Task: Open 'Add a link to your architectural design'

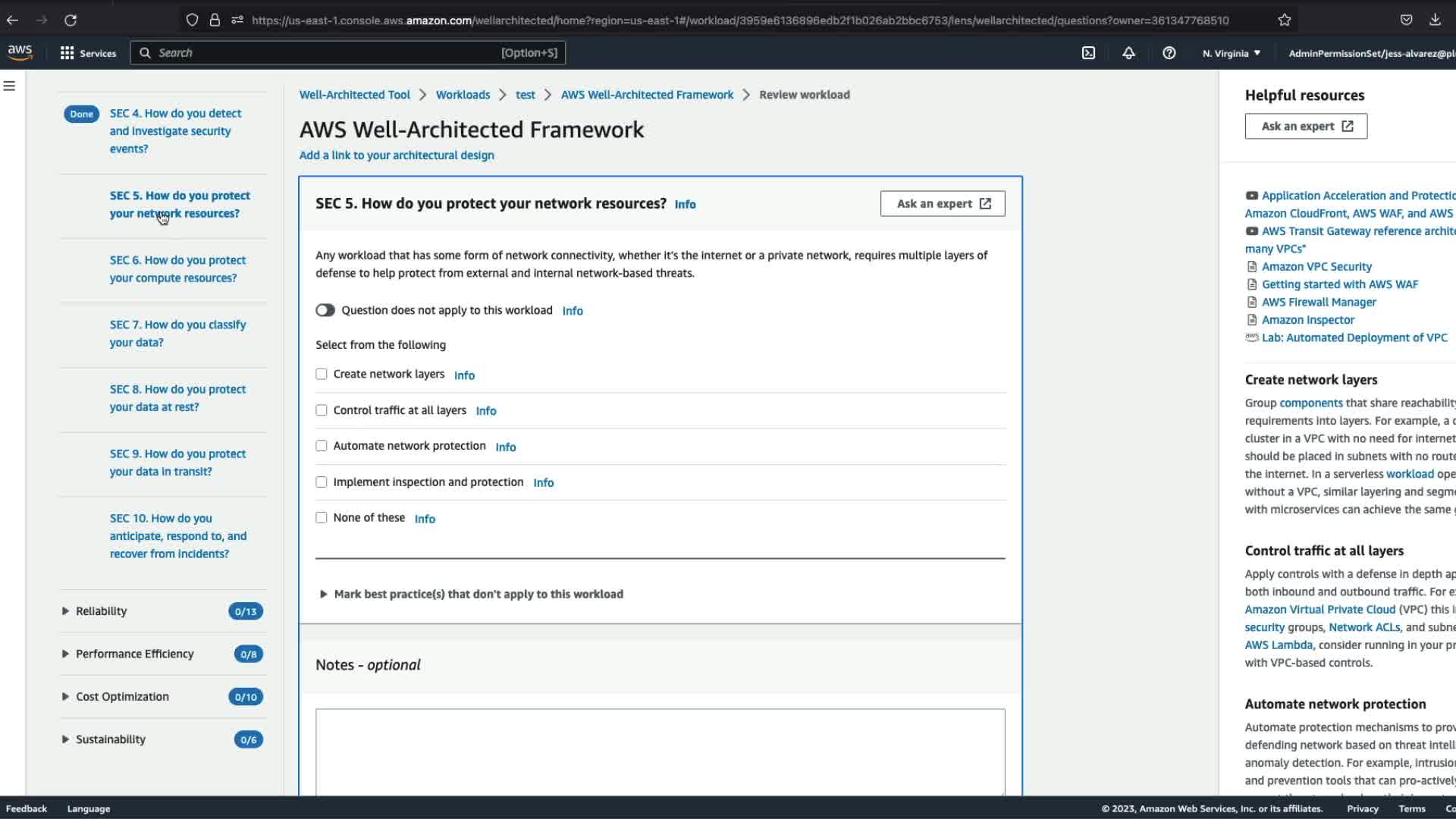Action: (x=397, y=155)
